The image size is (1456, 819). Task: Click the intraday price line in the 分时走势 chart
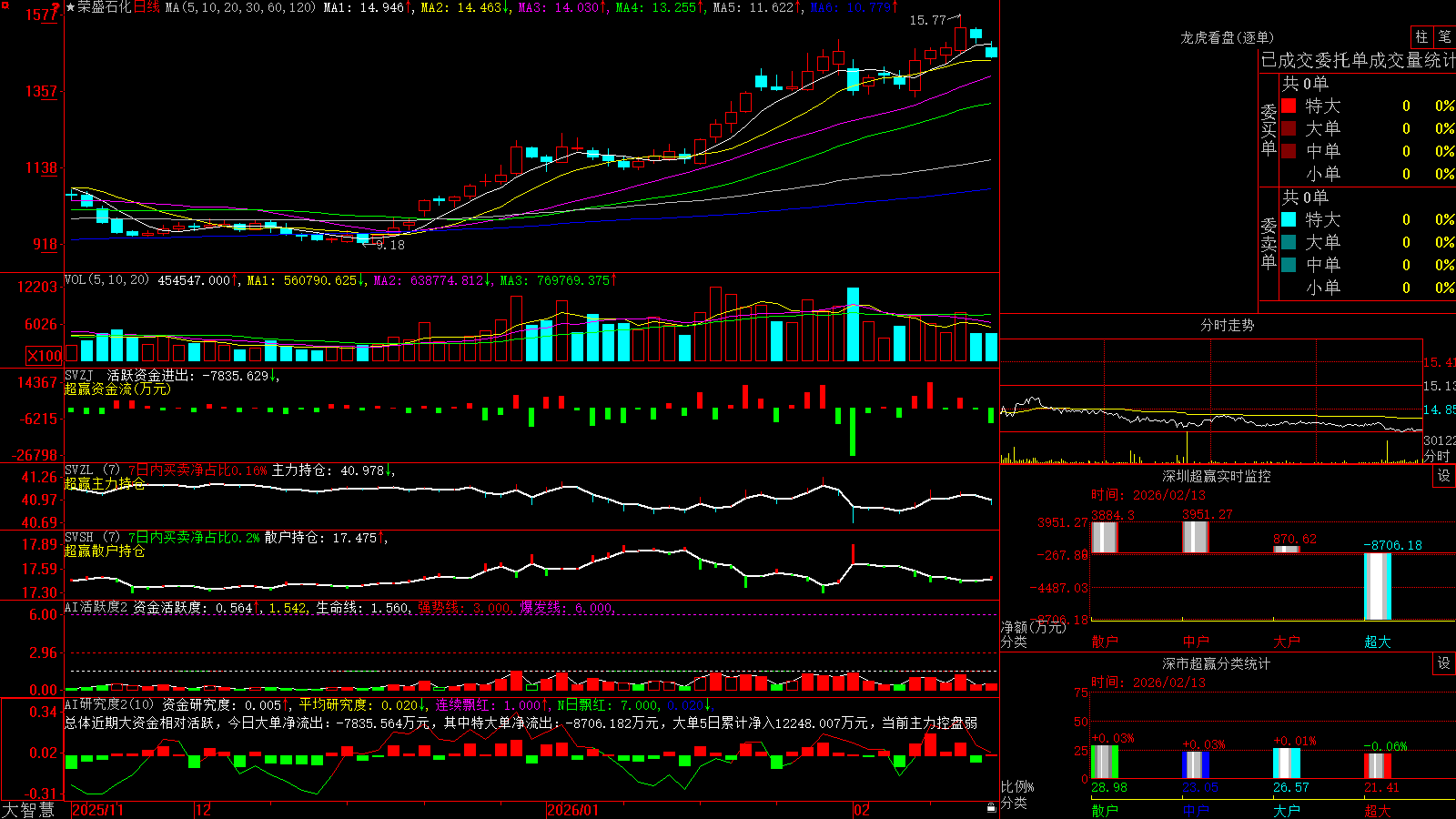point(1210,419)
